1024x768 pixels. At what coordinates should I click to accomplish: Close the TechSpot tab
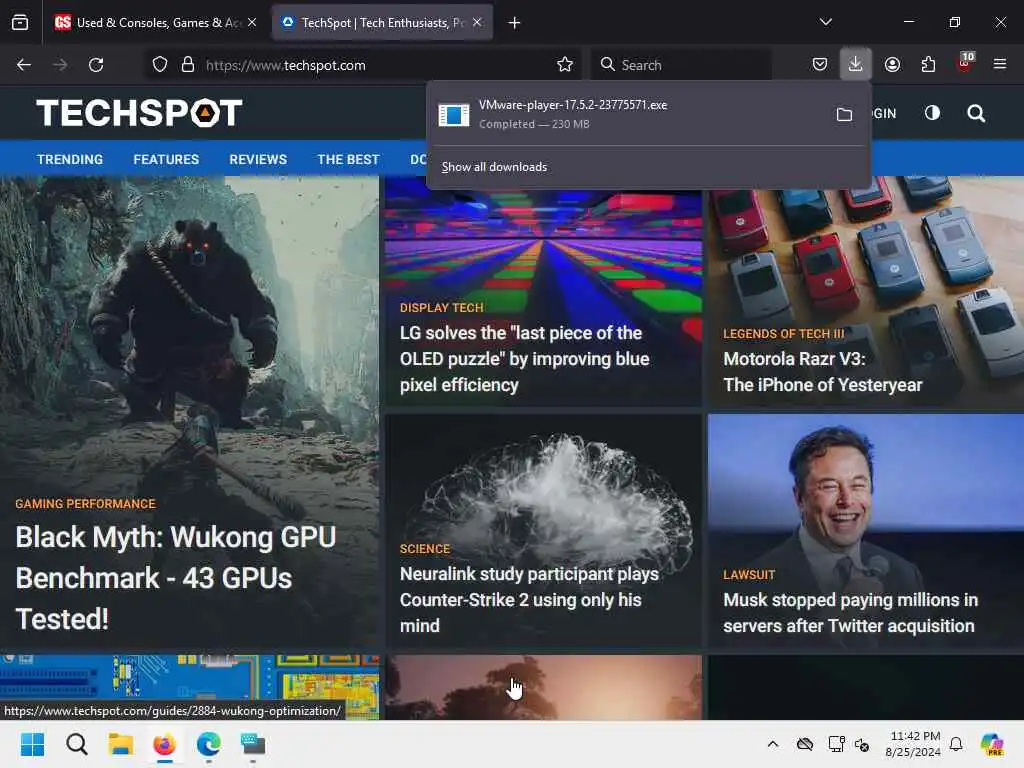point(477,22)
